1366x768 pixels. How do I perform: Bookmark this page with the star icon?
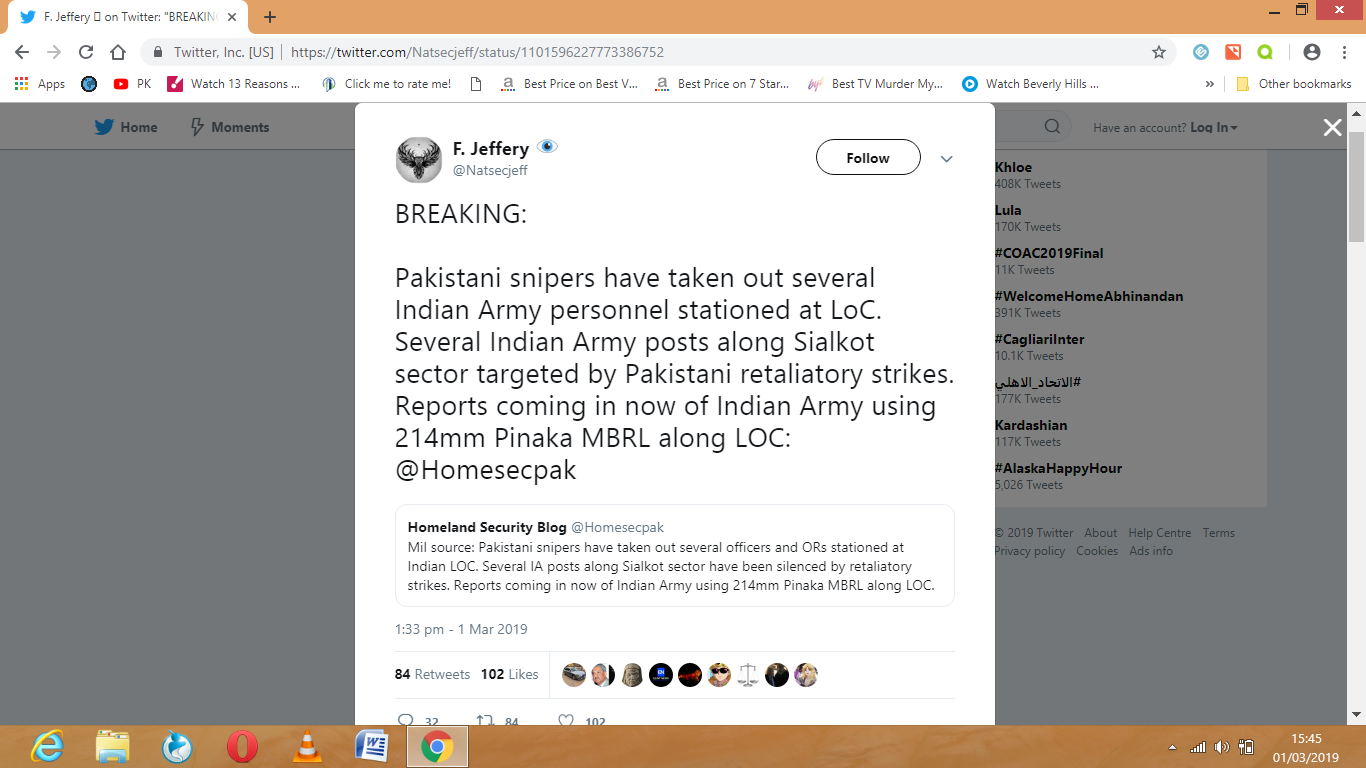coord(1159,52)
